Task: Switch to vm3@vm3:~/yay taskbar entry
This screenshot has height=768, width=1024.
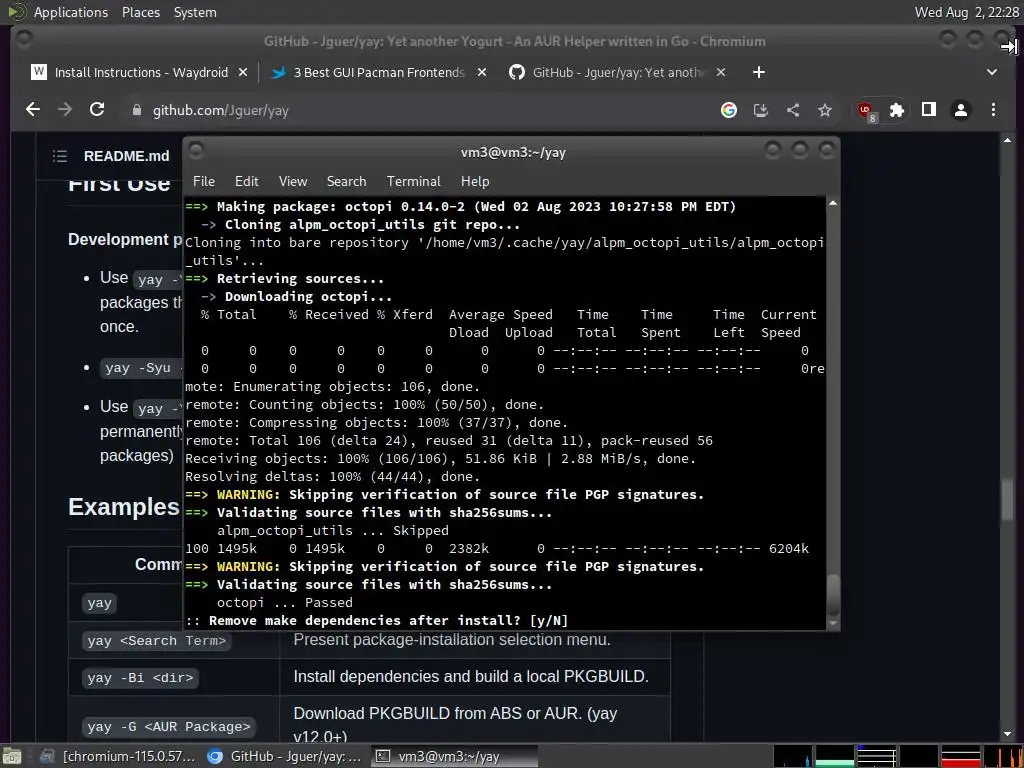Action: 454,756
